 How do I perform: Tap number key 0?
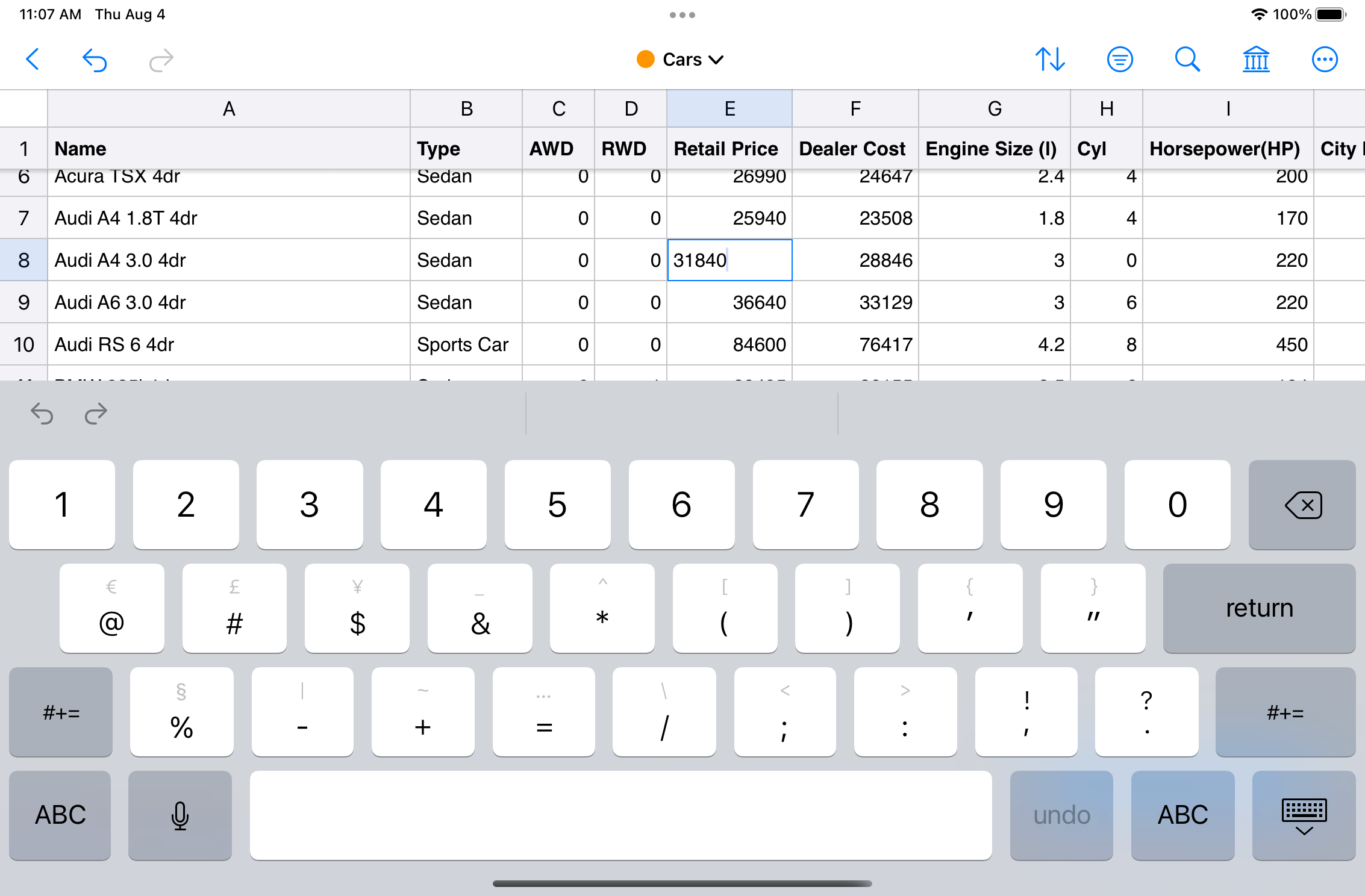click(x=1177, y=505)
